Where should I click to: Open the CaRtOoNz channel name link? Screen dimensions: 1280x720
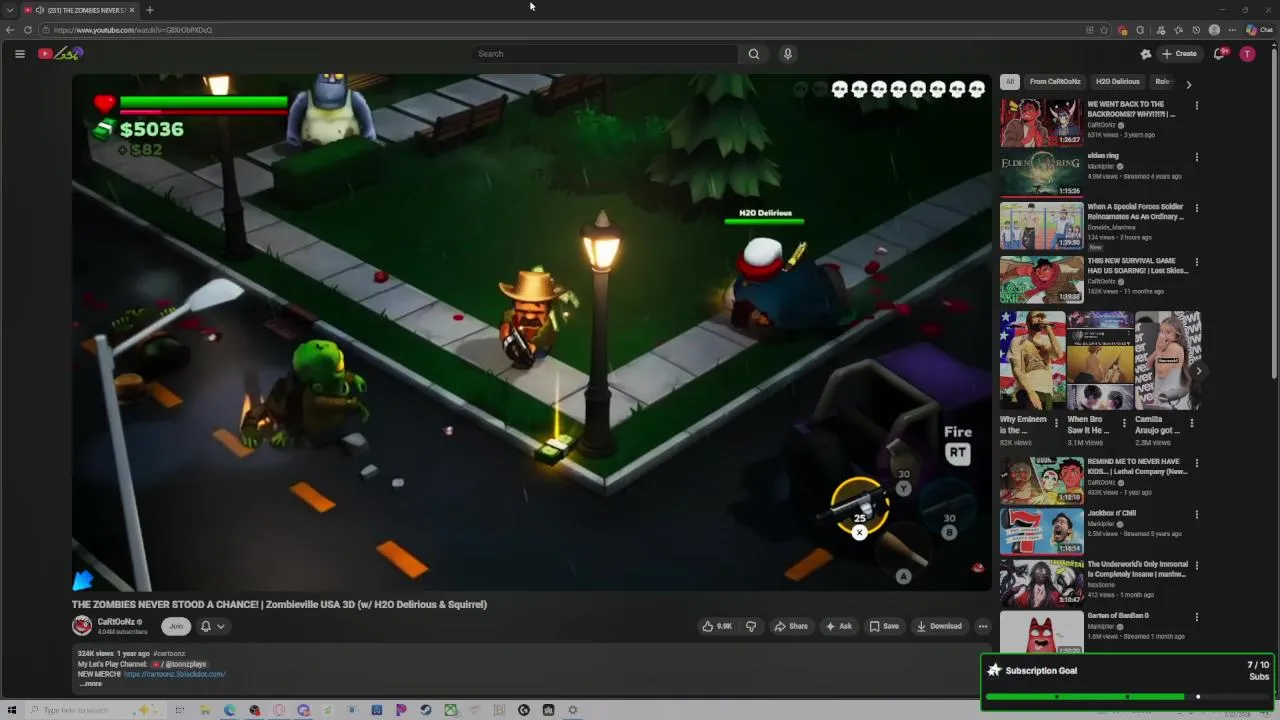(116, 622)
